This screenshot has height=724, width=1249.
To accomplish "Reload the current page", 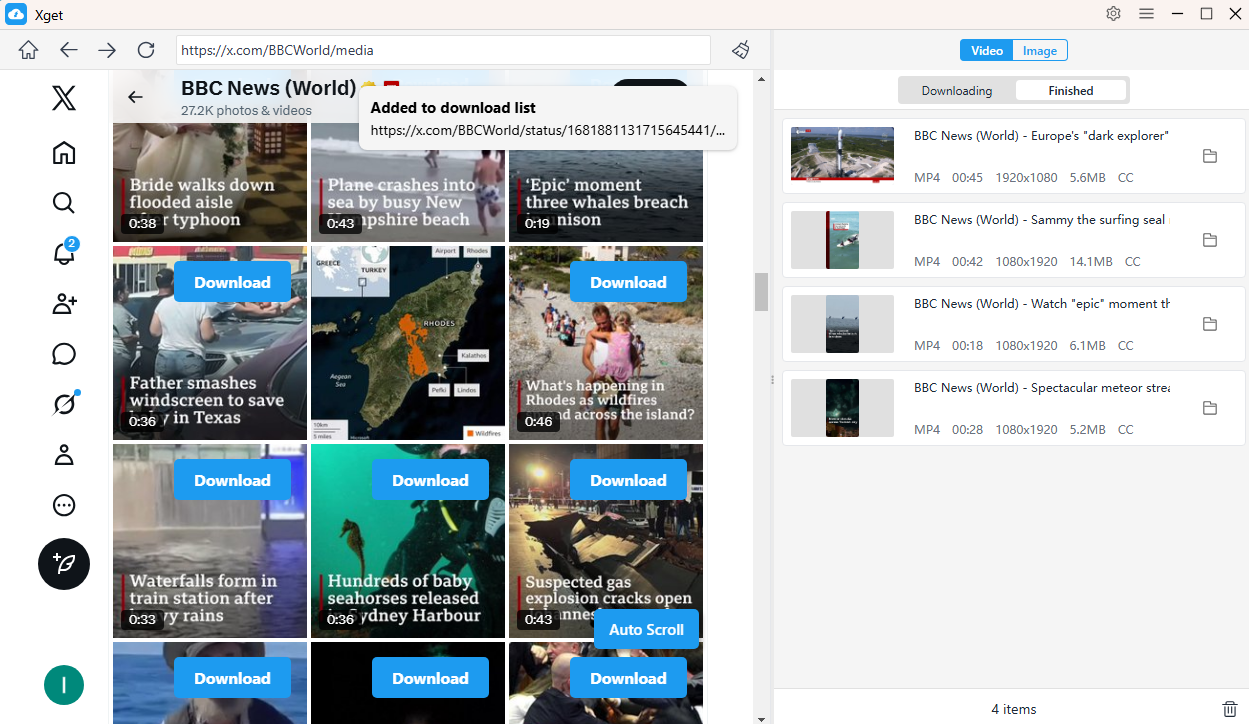I will click(146, 50).
